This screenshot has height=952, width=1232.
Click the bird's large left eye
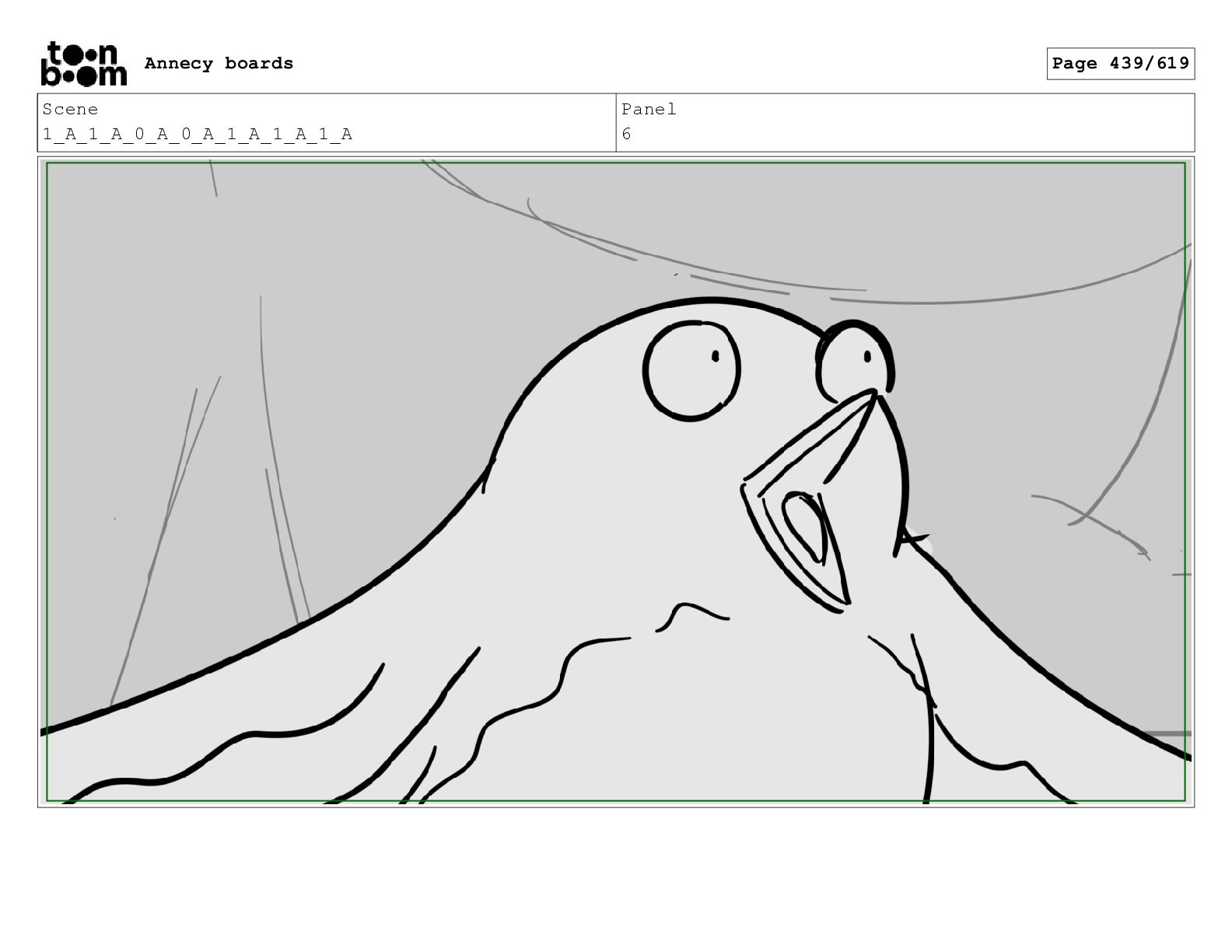click(x=691, y=371)
